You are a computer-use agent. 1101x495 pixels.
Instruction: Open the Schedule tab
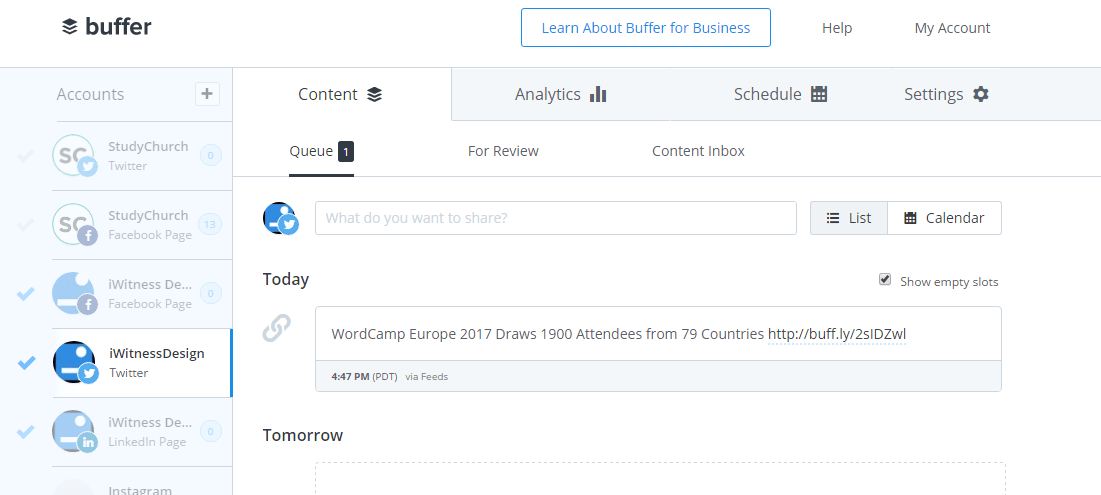780,94
